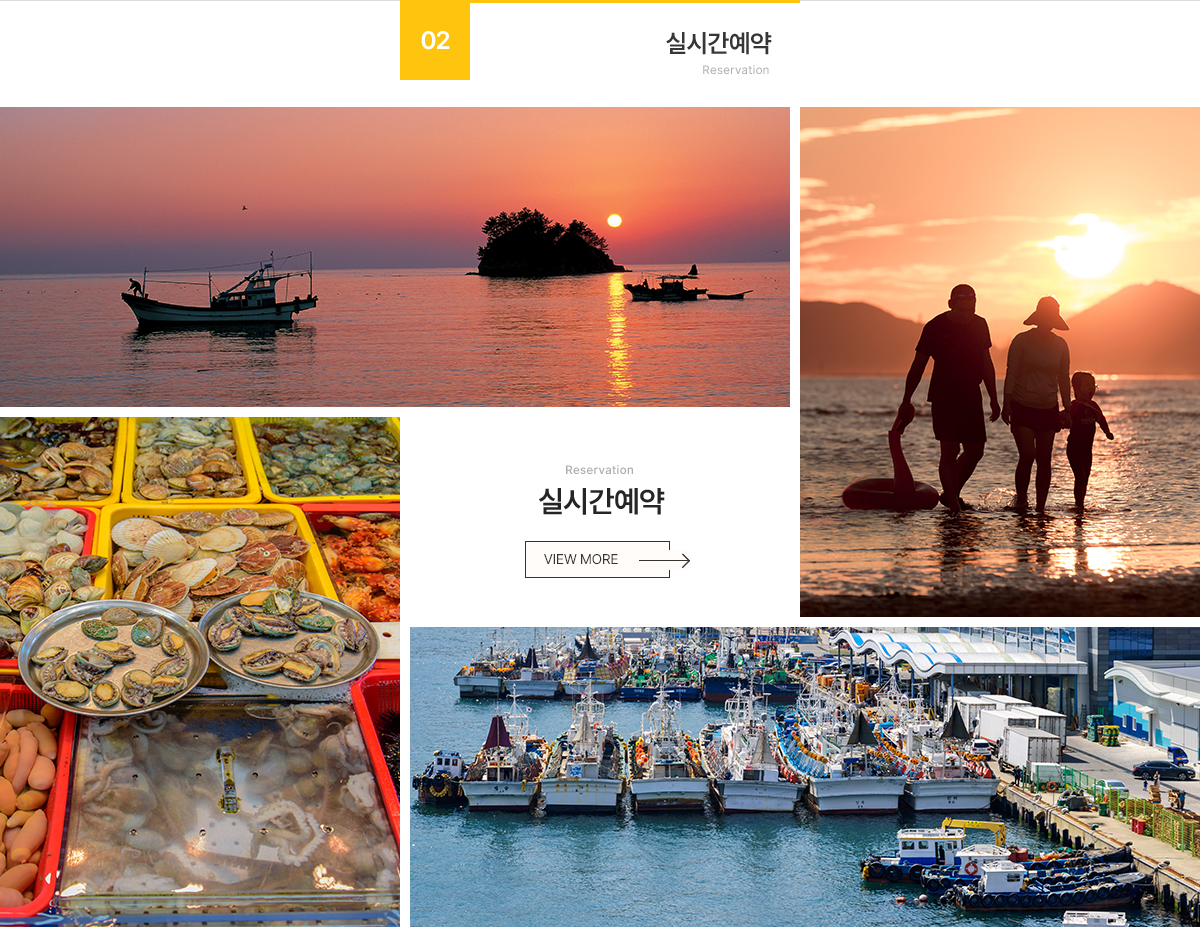Open the seafood shellfish market photo
The image size is (1200, 927).
click(200, 672)
